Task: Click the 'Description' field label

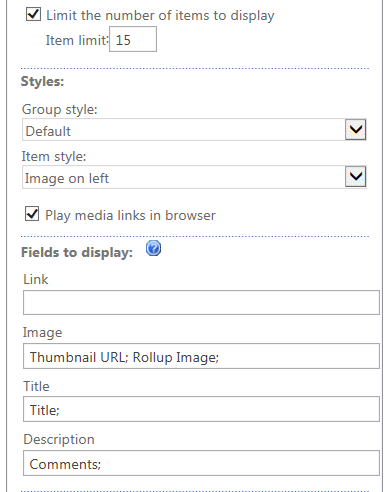Action: click(59, 439)
